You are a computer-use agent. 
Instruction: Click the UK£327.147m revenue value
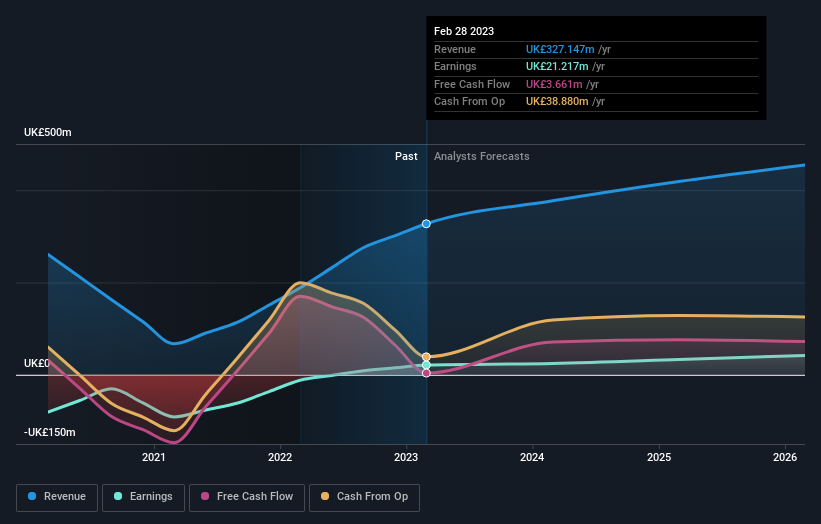tap(560, 49)
